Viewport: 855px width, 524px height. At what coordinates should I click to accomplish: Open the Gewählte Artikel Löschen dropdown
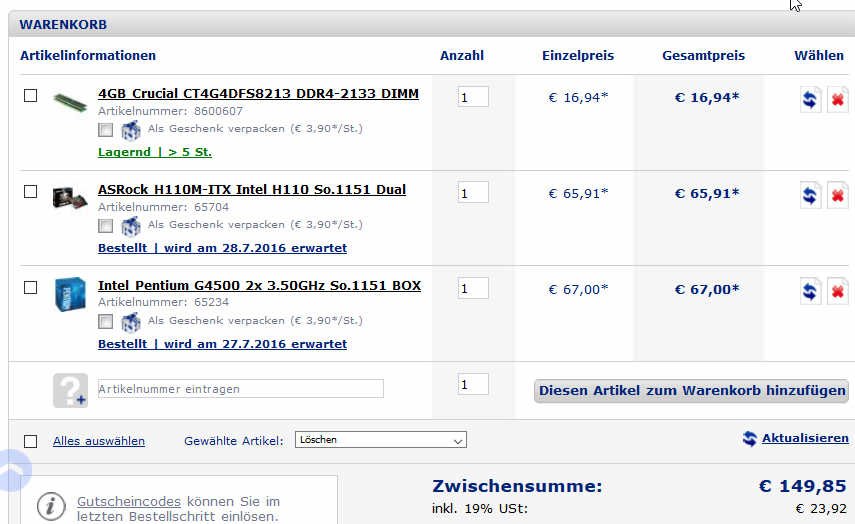pos(381,439)
